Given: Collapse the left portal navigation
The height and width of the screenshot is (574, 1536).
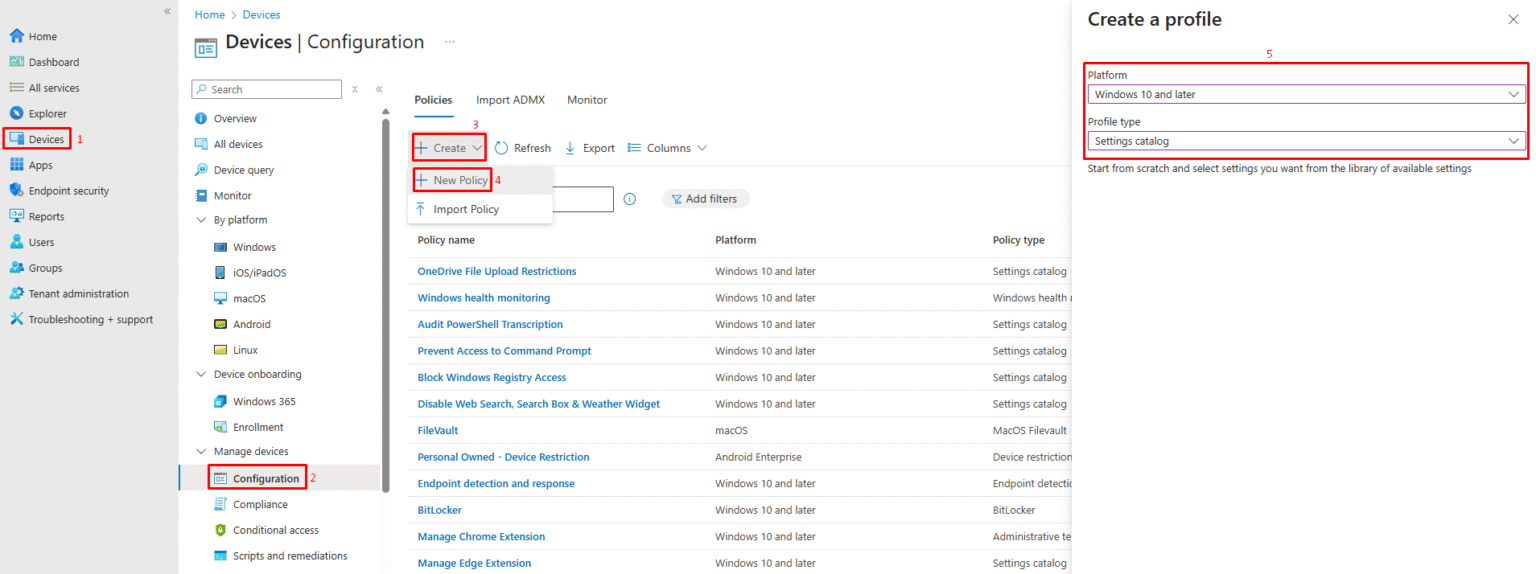Looking at the screenshot, I should (x=167, y=10).
